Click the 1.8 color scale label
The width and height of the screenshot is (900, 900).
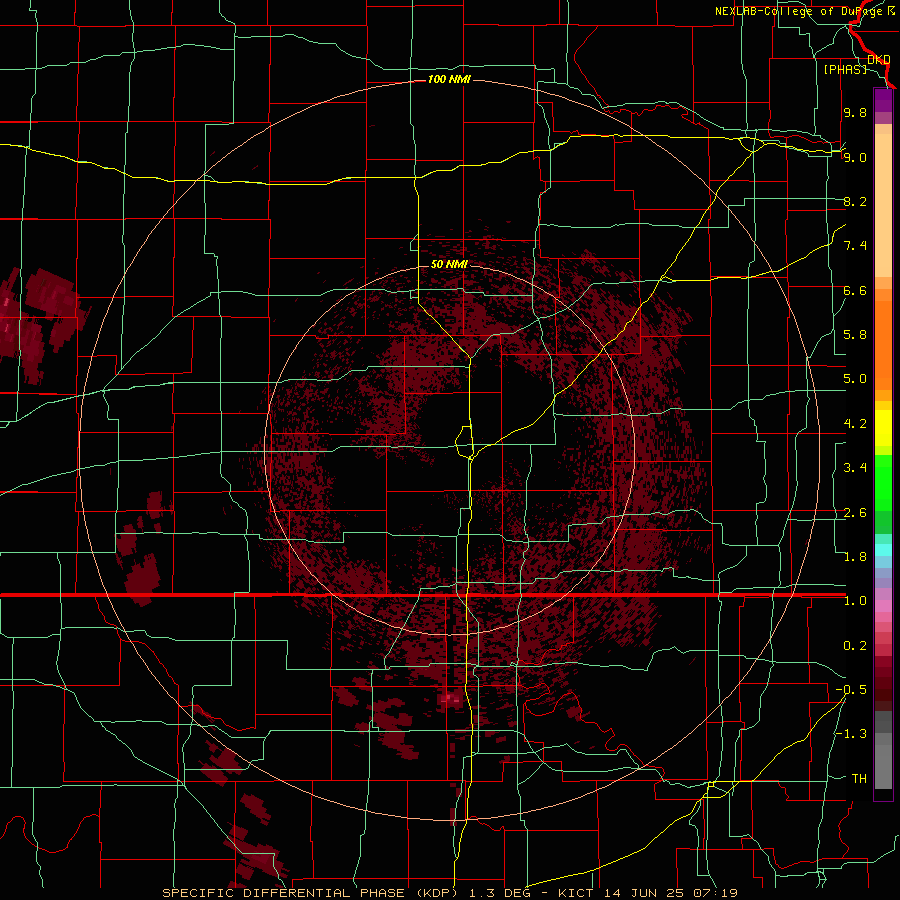tap(855, 557)
